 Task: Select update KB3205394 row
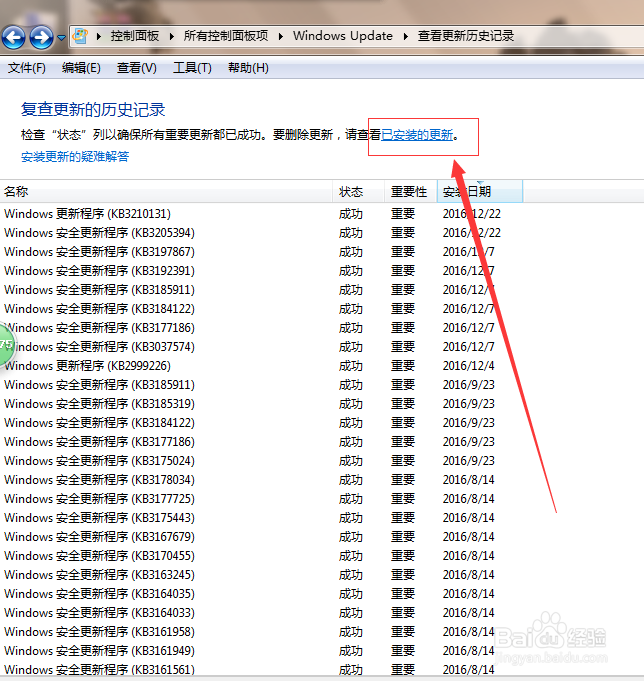coord(261,233)
